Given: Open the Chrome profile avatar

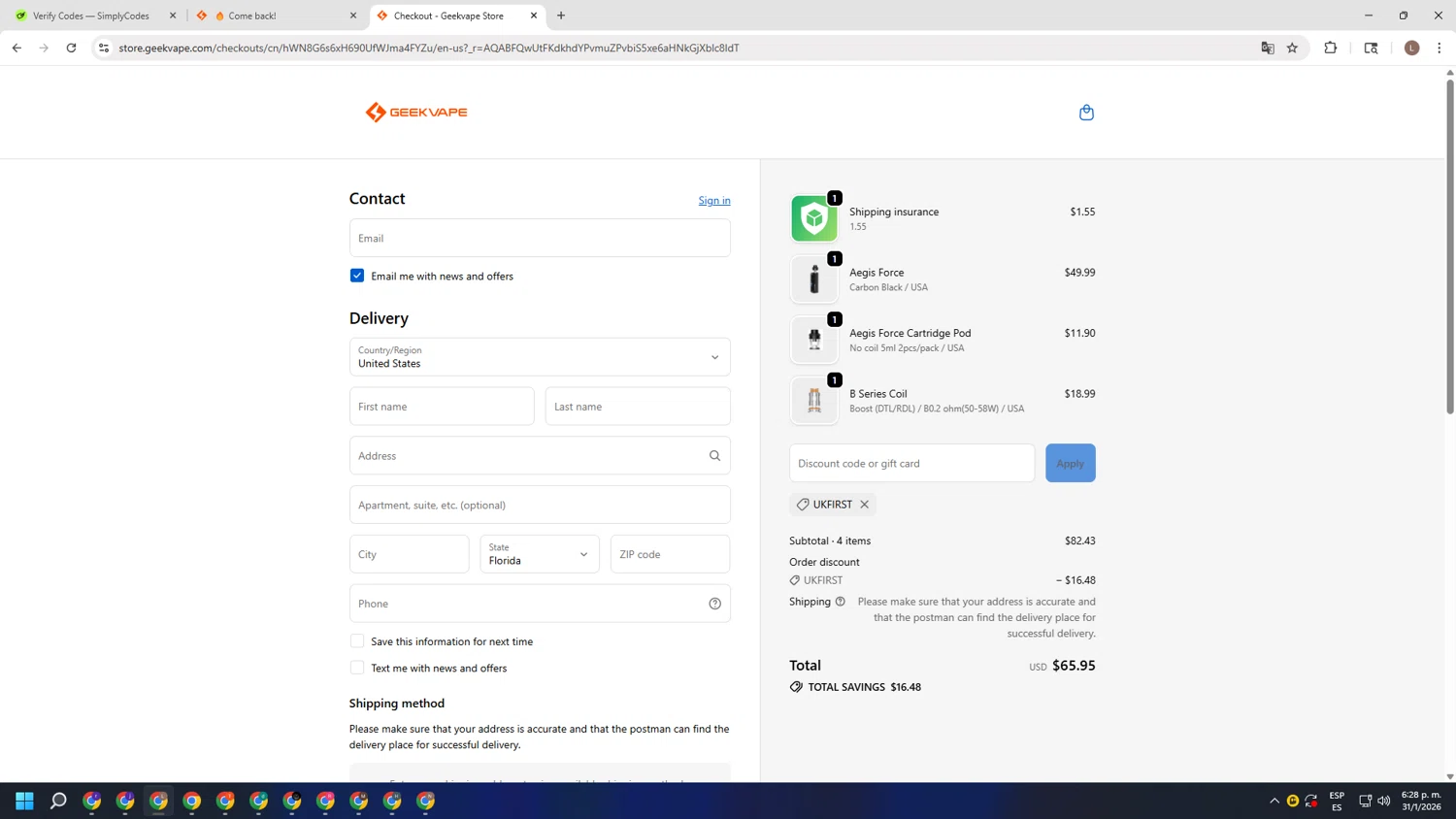Looking at the screenshot, I should 1411,48.
